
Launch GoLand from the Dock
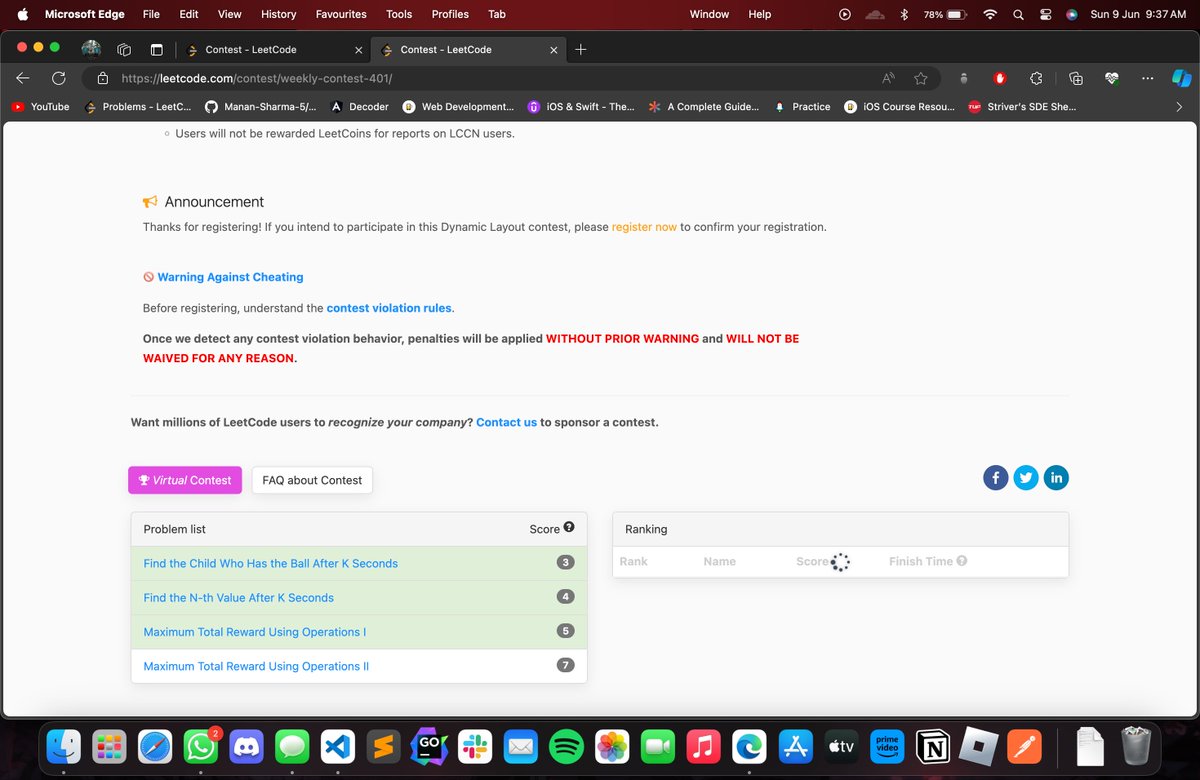point(429,746)
